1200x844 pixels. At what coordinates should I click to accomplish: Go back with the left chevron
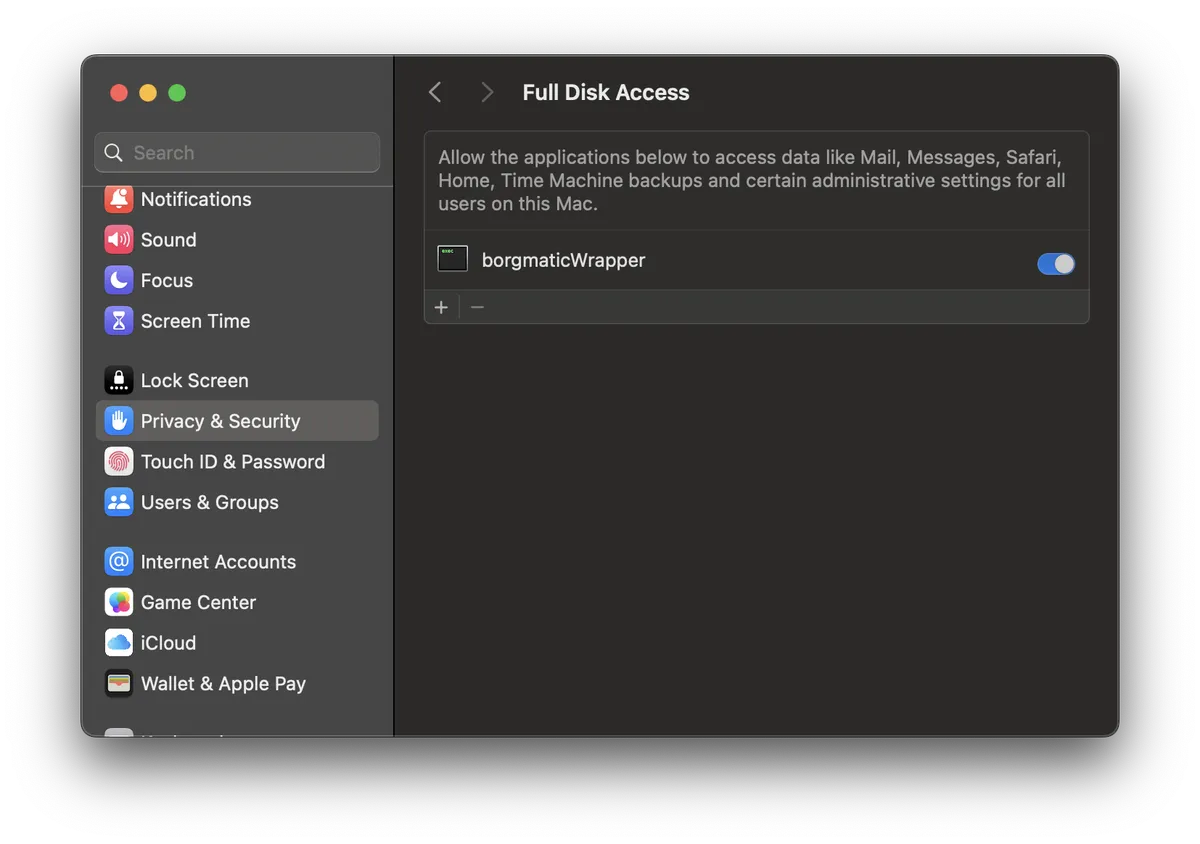[435, 92]
